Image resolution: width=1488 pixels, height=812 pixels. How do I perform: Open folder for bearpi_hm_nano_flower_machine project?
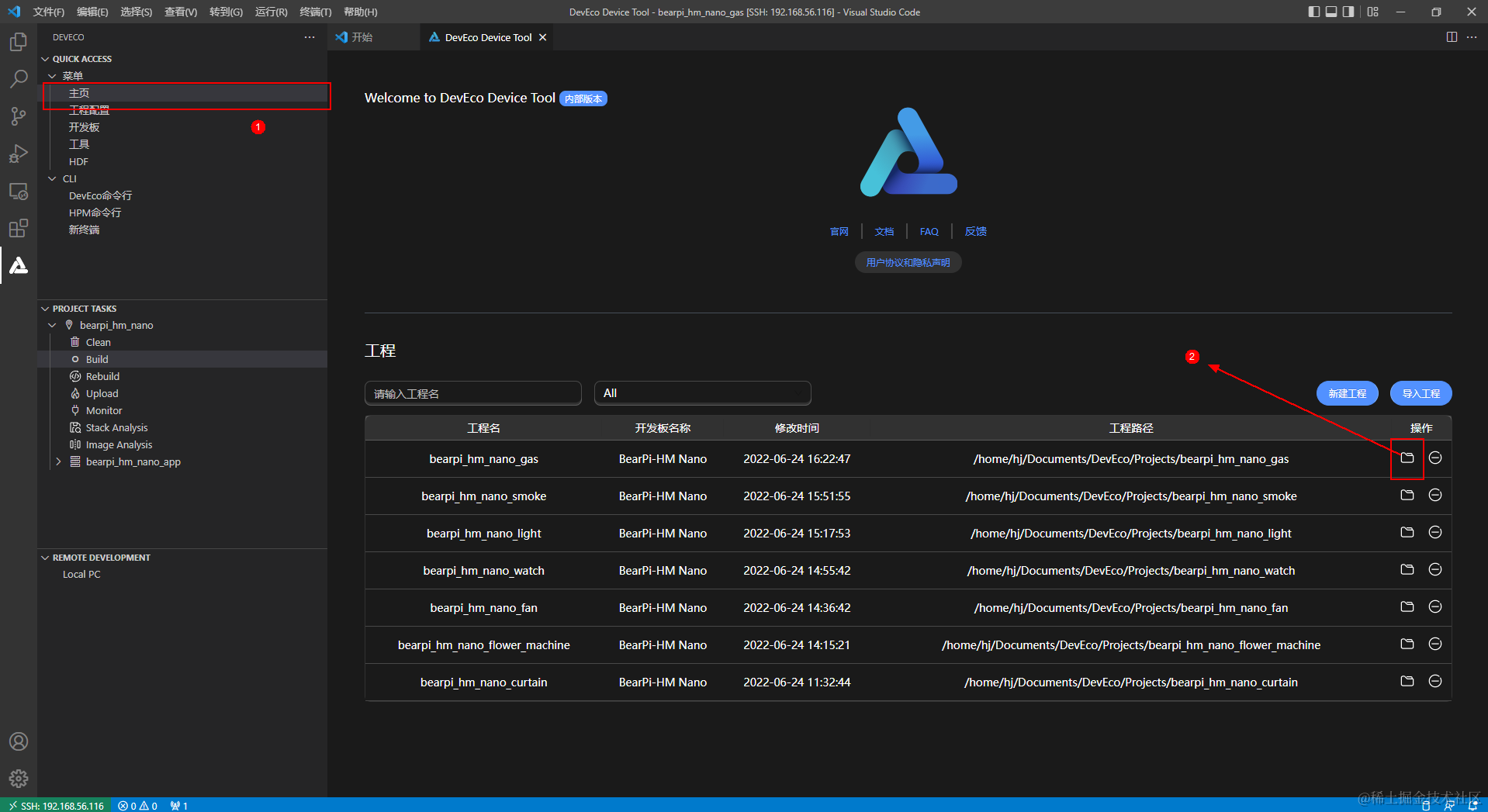tap(1407, 644)
